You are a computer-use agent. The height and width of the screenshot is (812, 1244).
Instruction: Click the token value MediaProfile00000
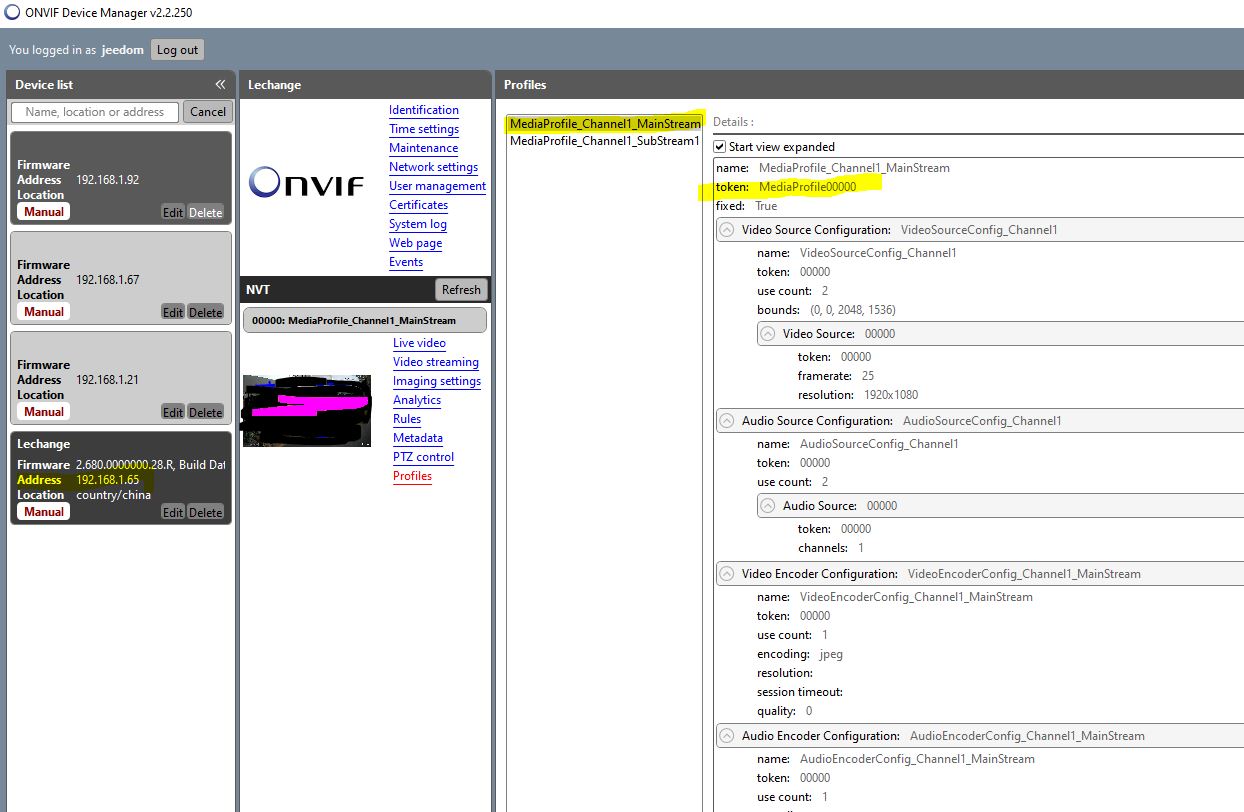(808, 187)
